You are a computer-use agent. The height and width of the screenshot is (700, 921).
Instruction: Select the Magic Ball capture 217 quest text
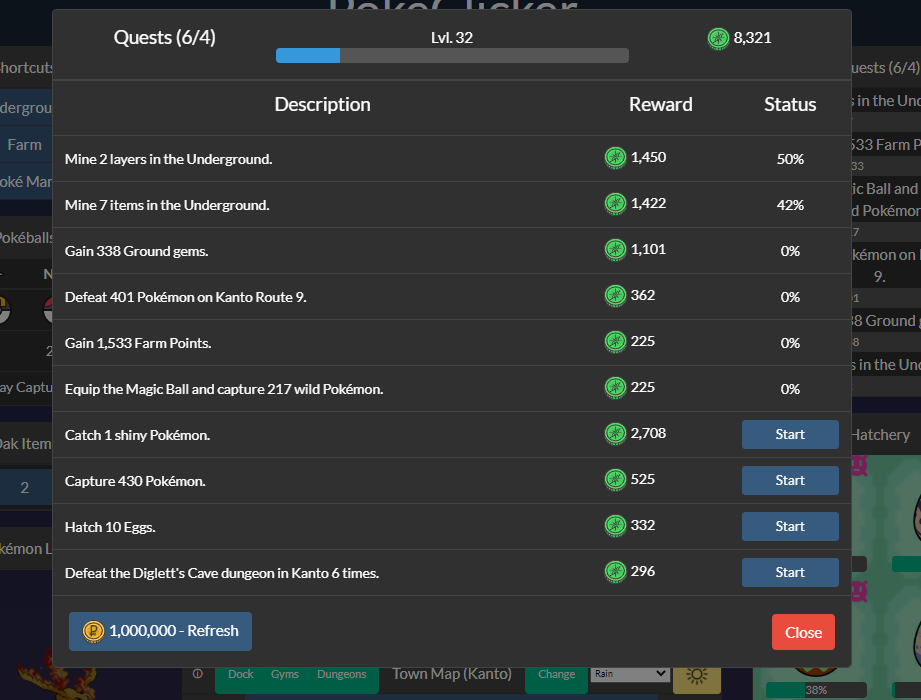[224, 389]
